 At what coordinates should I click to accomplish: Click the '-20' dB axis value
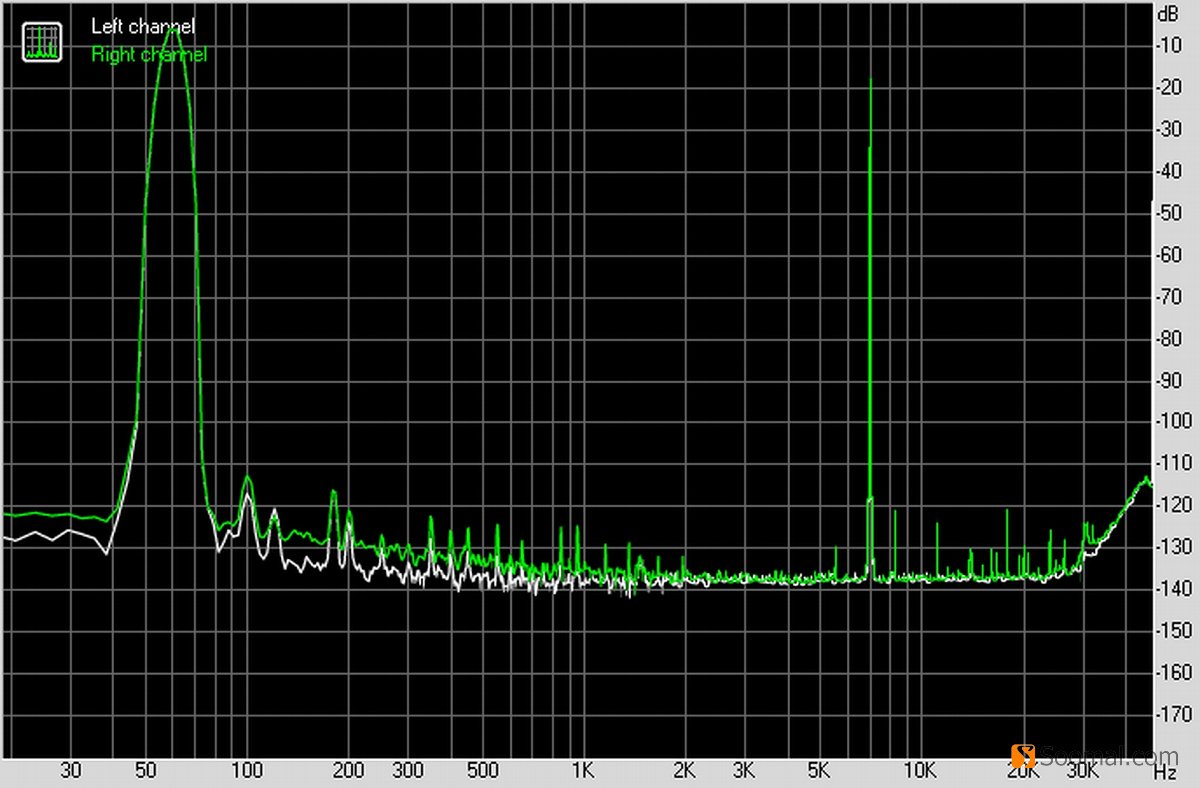tap(1171, 87)
